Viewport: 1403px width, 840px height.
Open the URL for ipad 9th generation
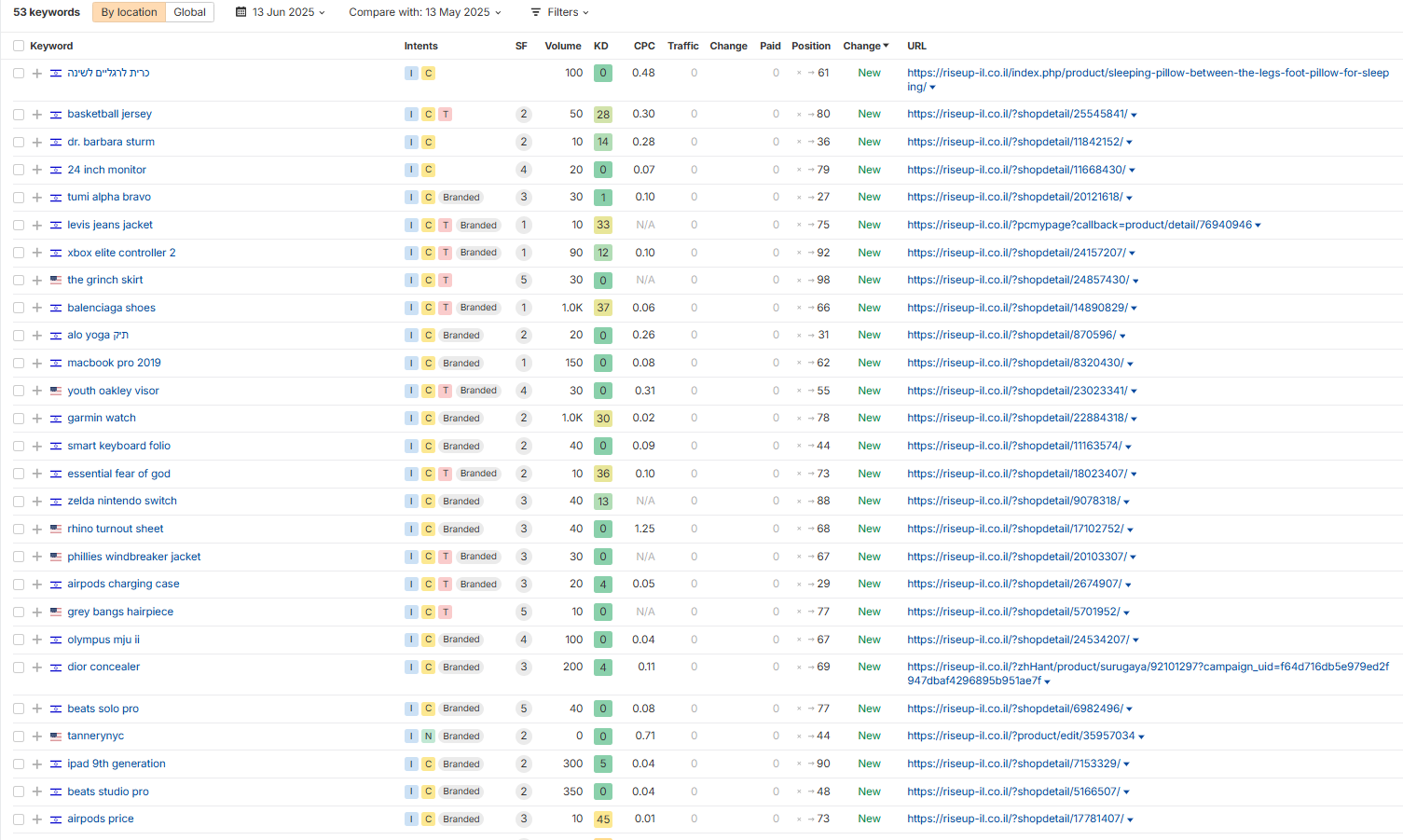[1013, 764]
